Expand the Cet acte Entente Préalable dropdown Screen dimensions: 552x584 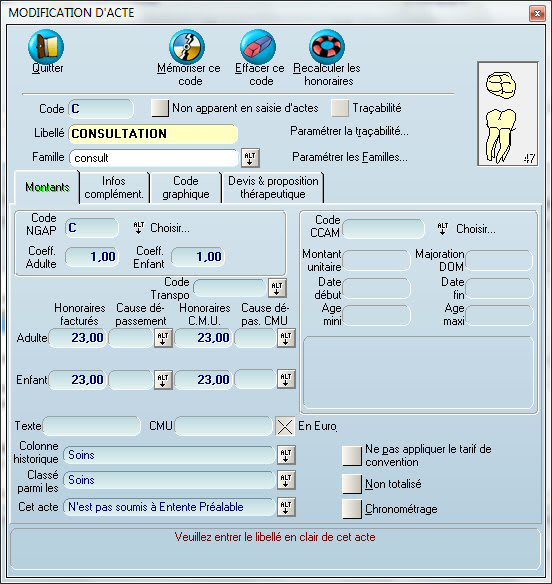pos(286,507)
